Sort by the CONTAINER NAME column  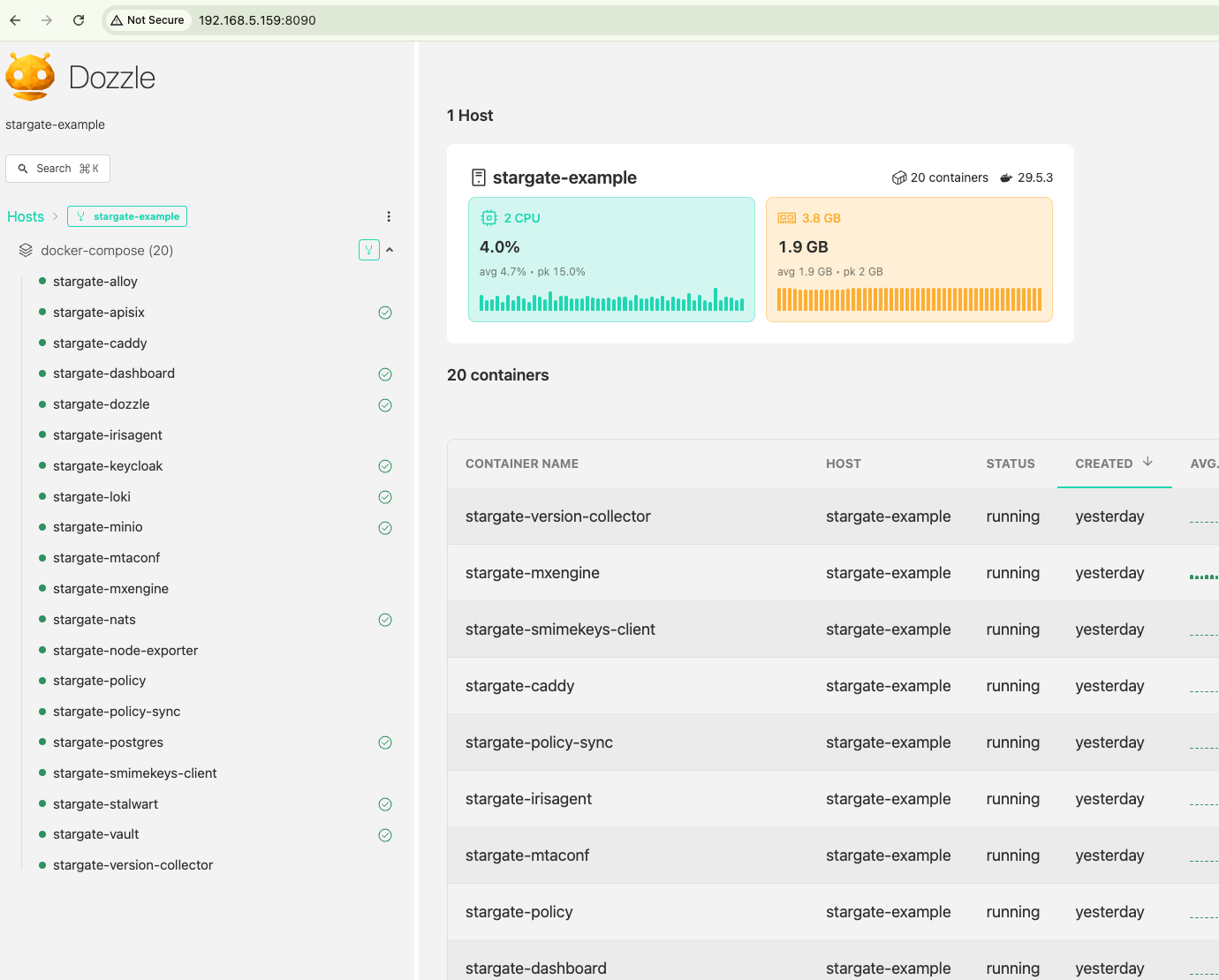point(522,464)
